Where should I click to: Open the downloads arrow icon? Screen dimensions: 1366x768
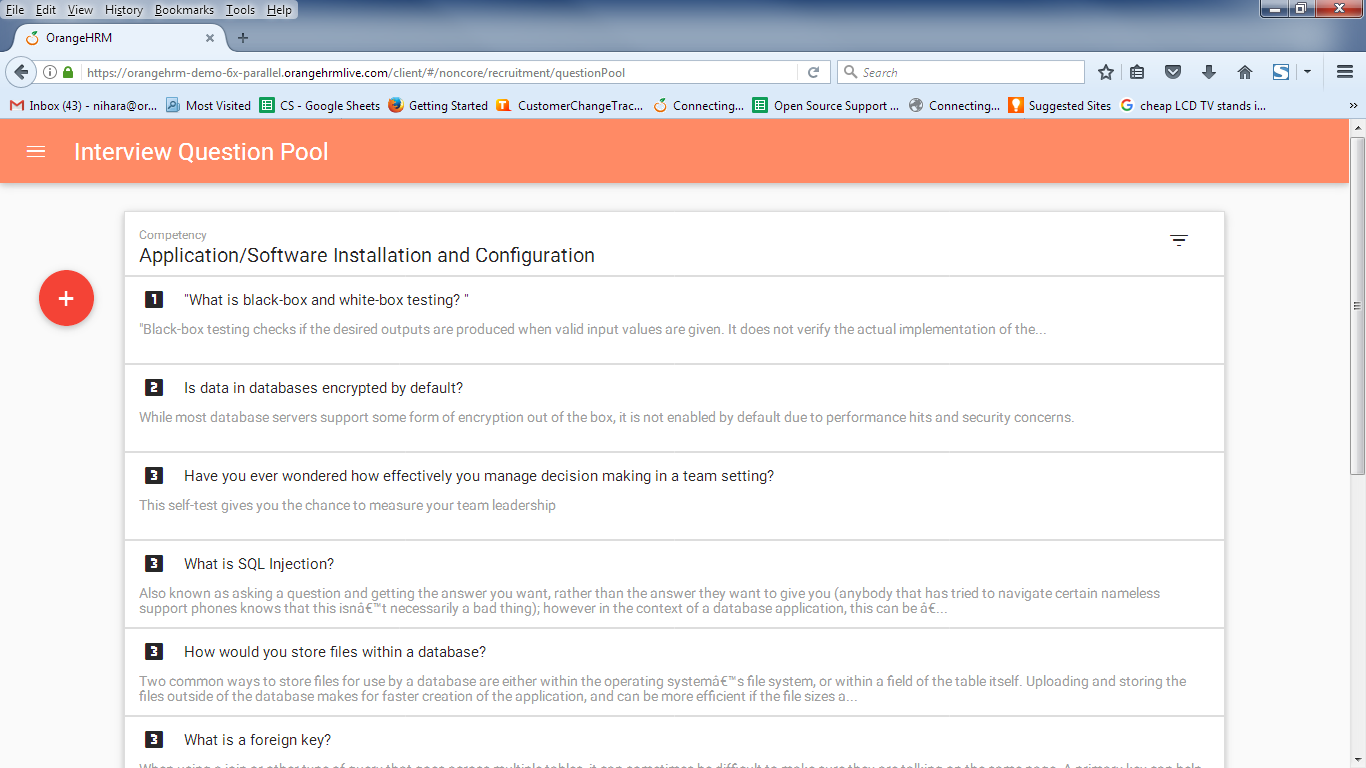pos(1208,72)
